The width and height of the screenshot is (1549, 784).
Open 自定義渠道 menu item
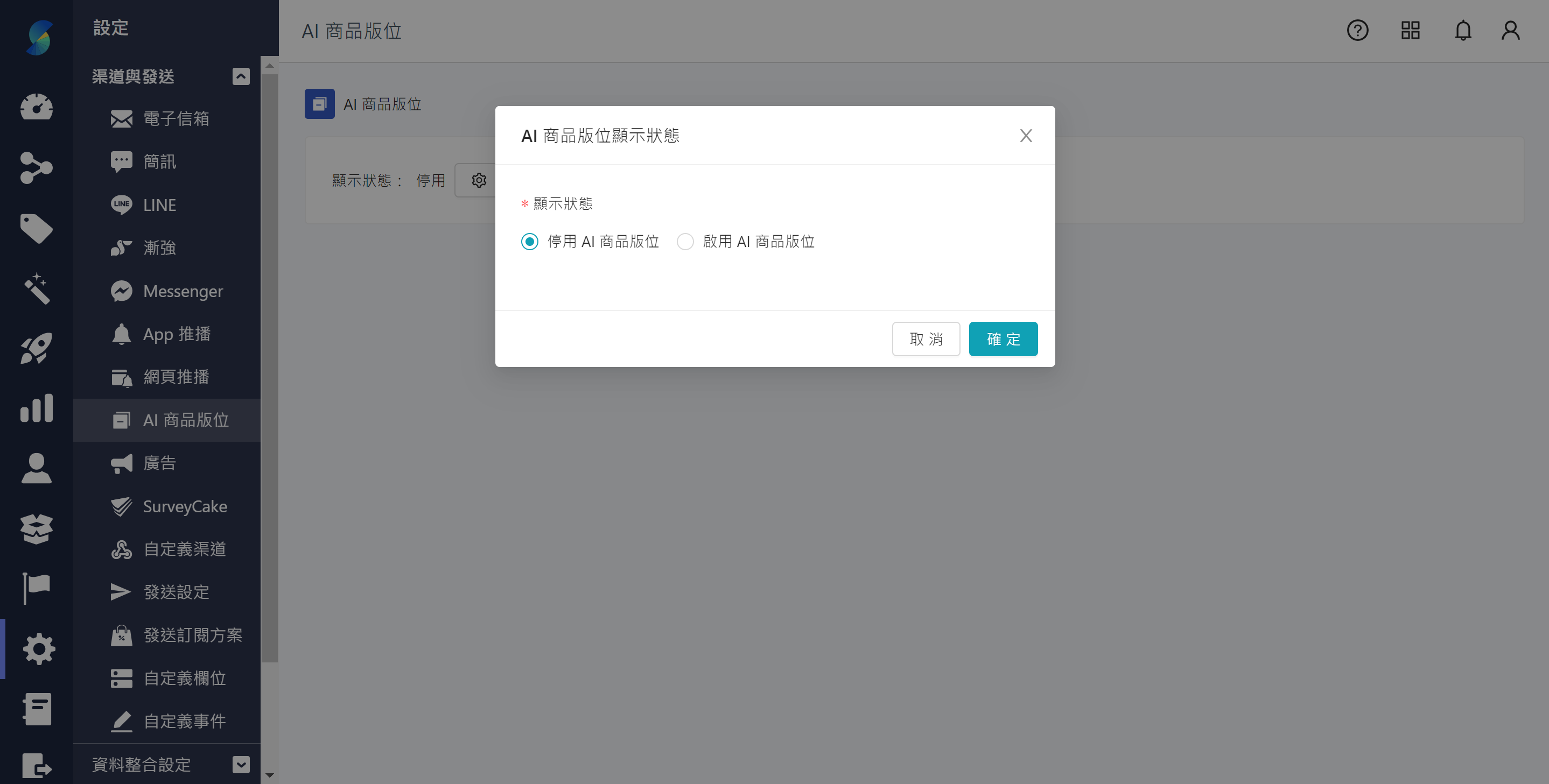[167, 549]
